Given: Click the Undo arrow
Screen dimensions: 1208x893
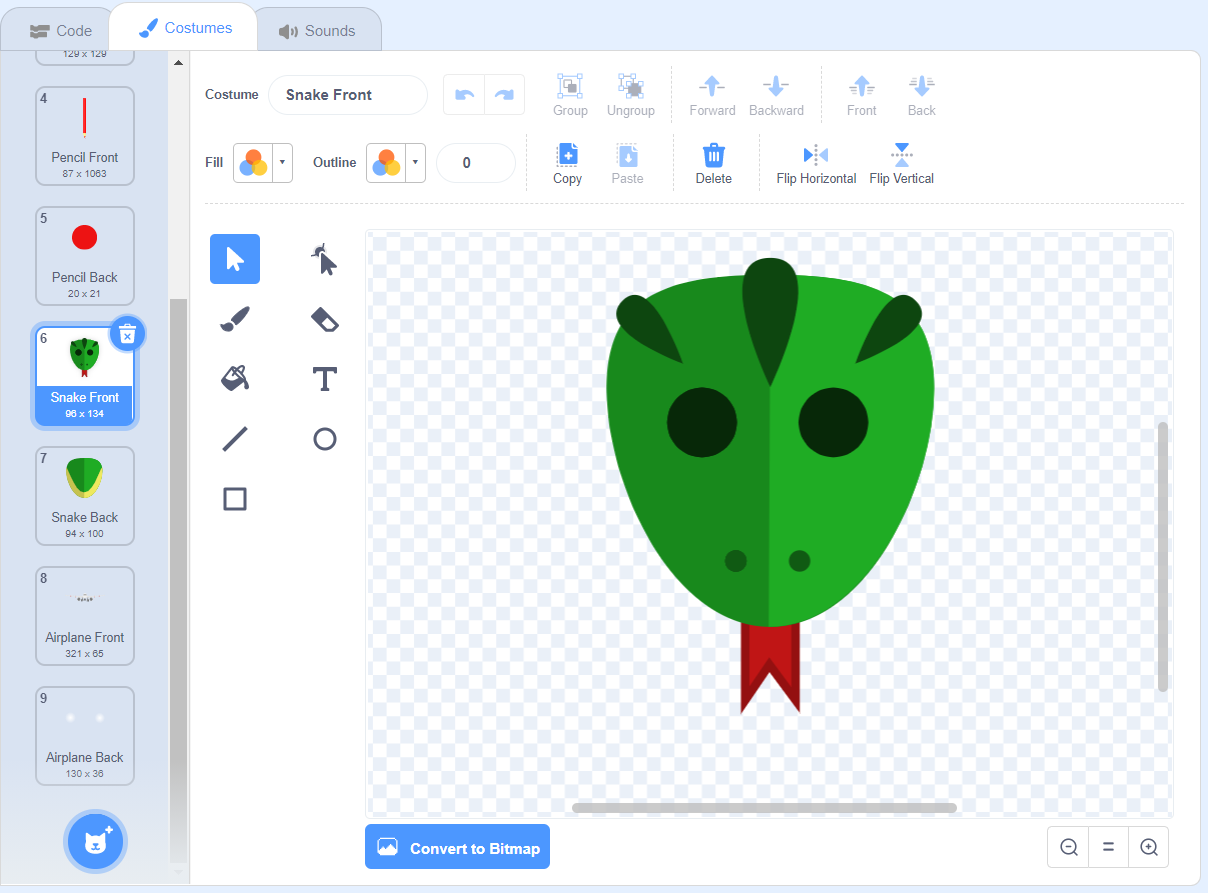Looking at the screenshot, I should (x=464, y=94).
